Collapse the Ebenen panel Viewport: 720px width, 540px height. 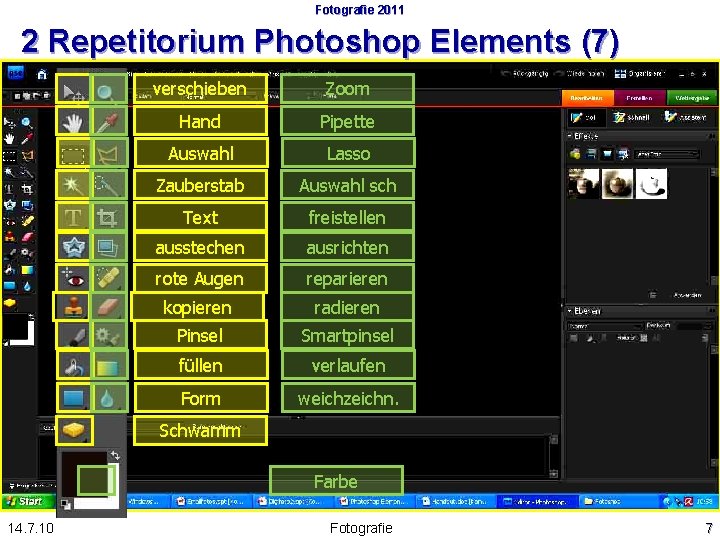569,311
